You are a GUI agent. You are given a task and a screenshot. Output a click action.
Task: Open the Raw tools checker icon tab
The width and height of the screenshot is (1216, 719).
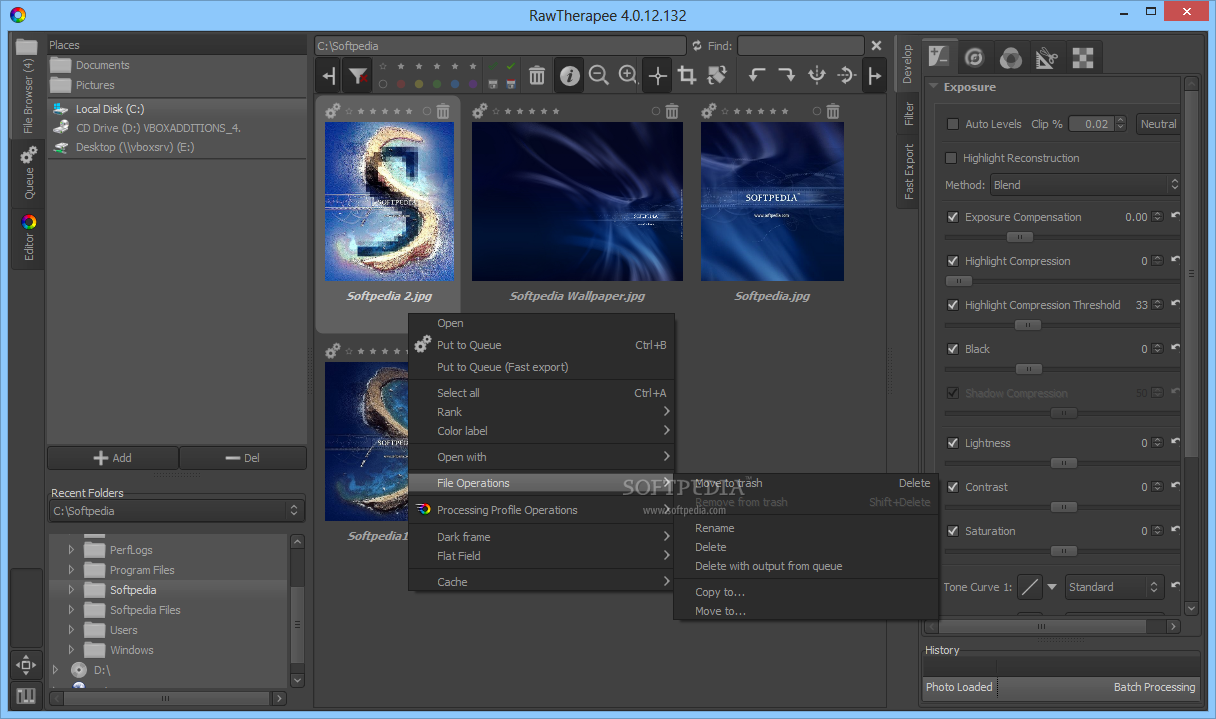1082,58
